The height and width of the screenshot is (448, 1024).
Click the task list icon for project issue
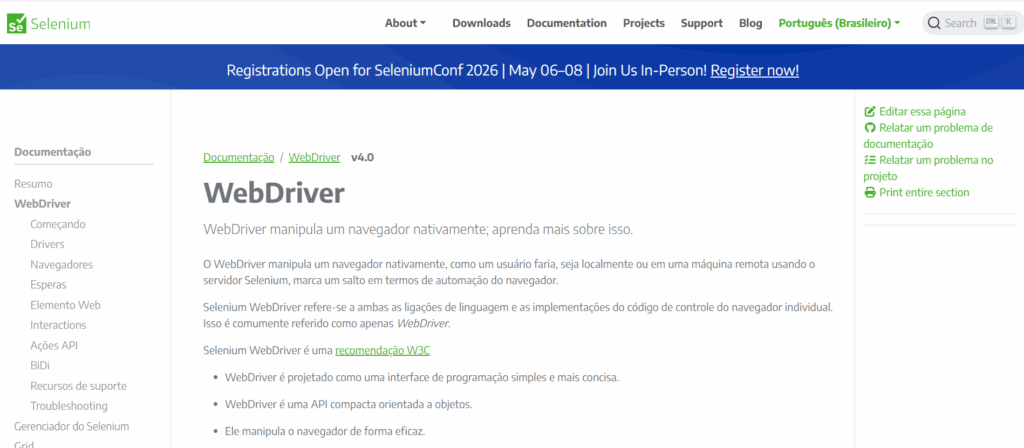(x=870, y=160)
